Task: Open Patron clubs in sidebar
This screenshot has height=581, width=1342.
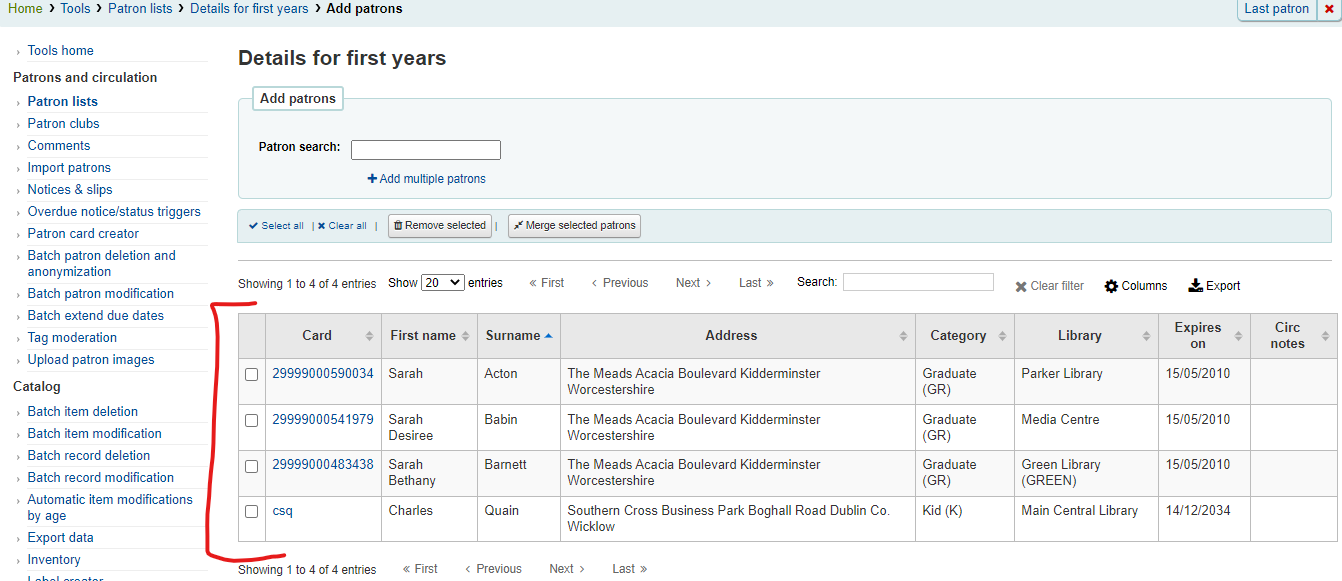Action: (x=64, y=124)
